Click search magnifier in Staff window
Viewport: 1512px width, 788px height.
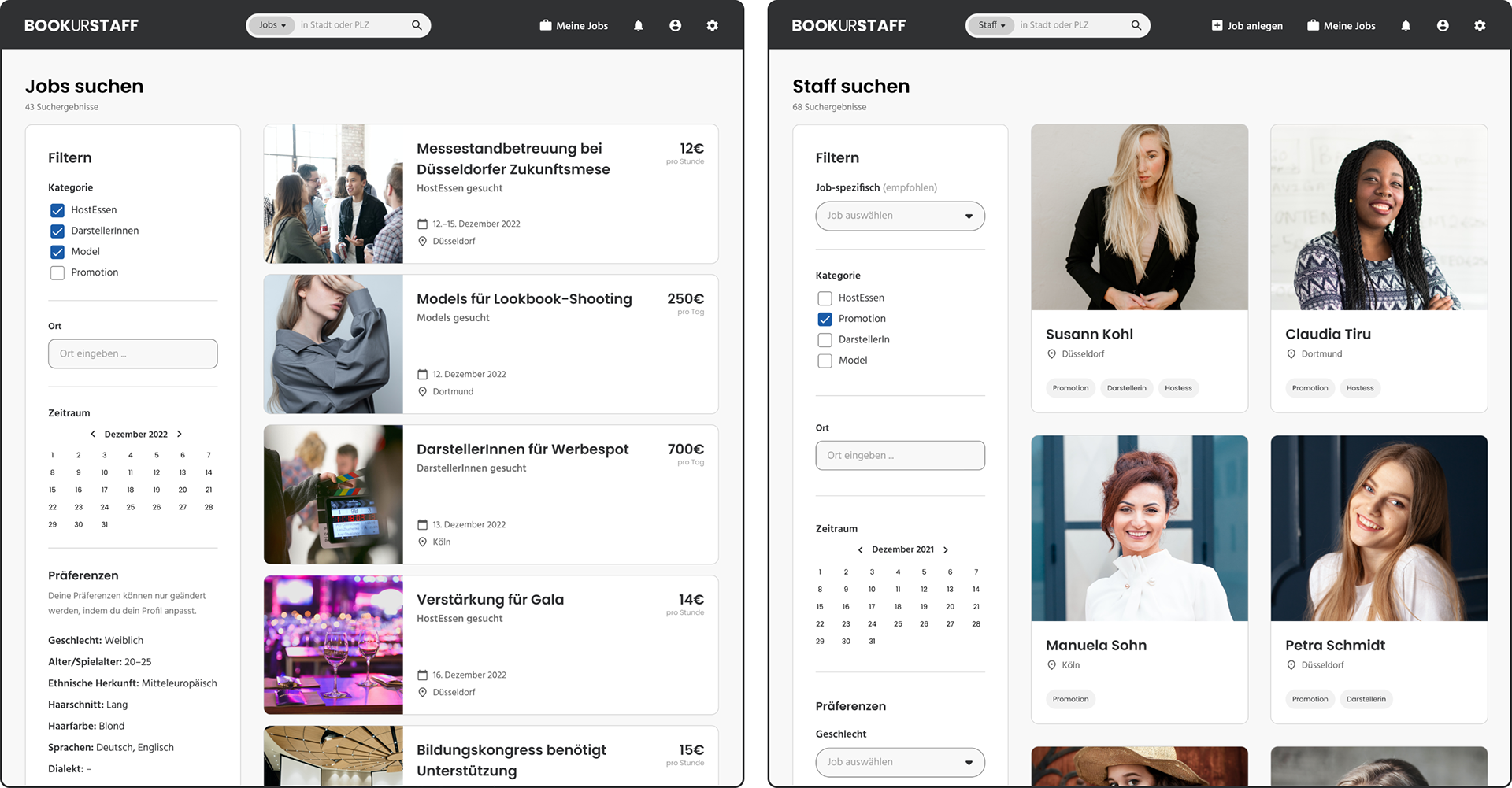point(1136,25)
